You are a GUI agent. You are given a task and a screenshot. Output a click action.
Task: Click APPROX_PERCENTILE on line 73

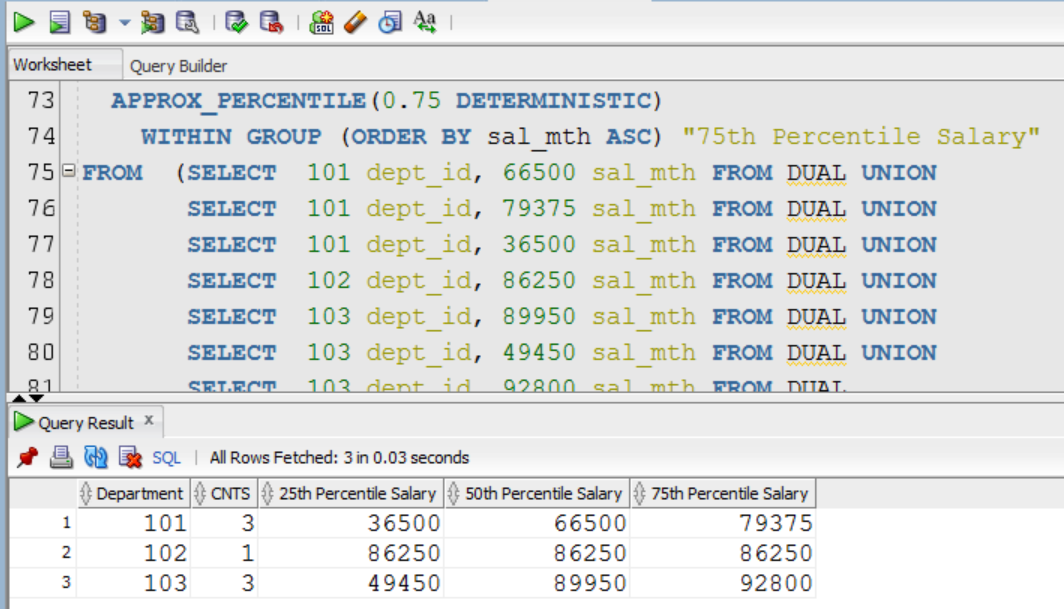pos(239,101)
